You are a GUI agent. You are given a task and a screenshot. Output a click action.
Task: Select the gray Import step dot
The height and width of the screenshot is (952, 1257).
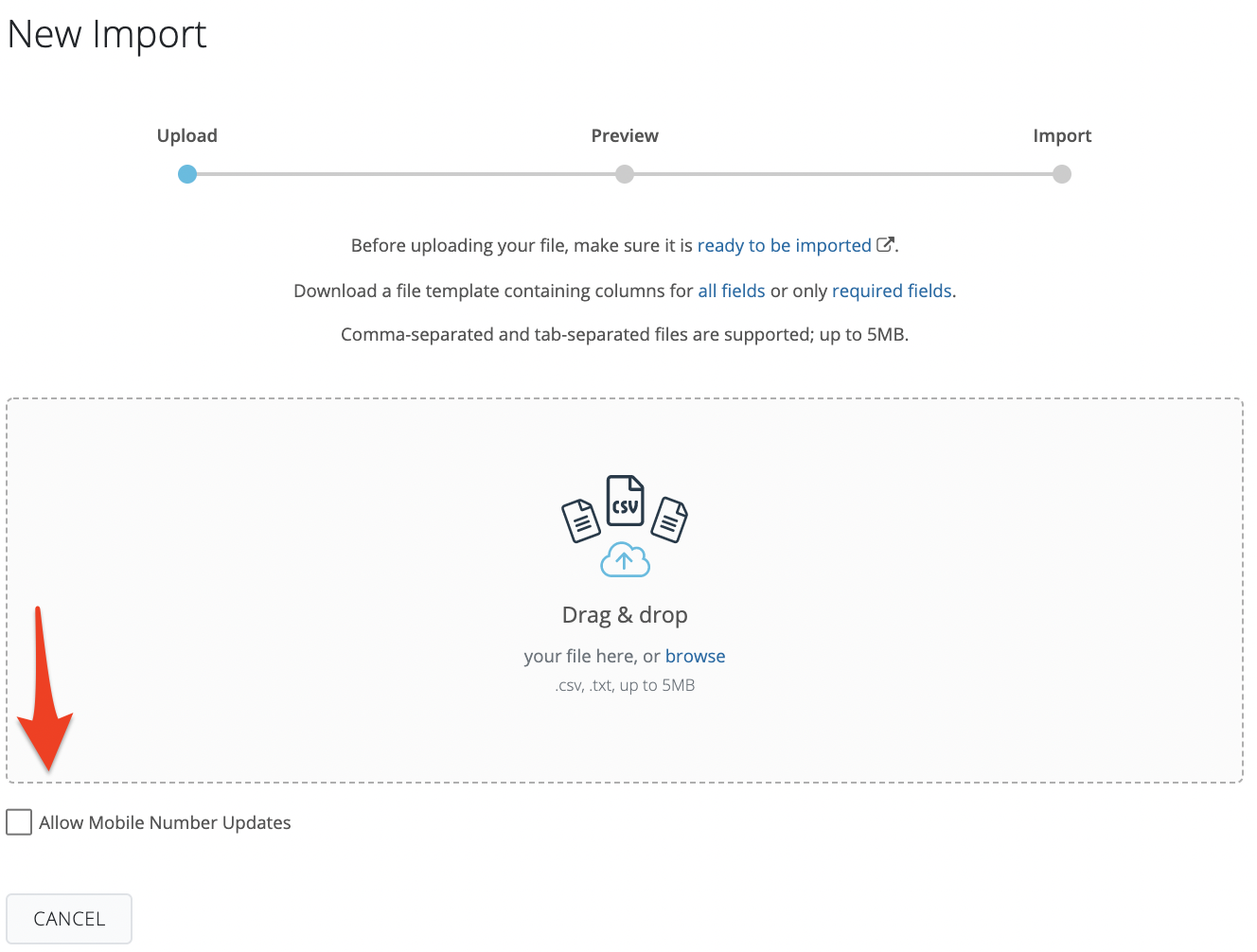(x=1062, y=174)
